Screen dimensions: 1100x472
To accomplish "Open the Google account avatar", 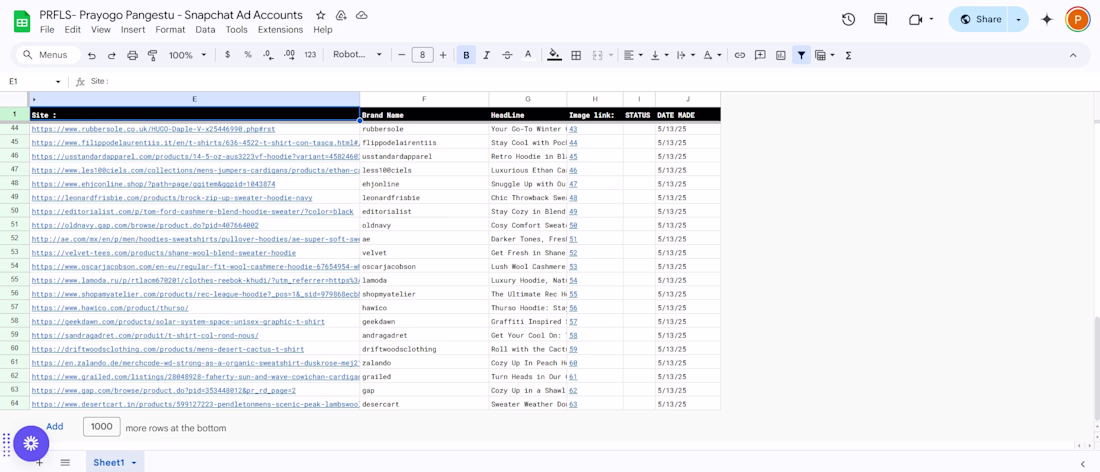I will pyautogui.click(x=1077, y=20).
